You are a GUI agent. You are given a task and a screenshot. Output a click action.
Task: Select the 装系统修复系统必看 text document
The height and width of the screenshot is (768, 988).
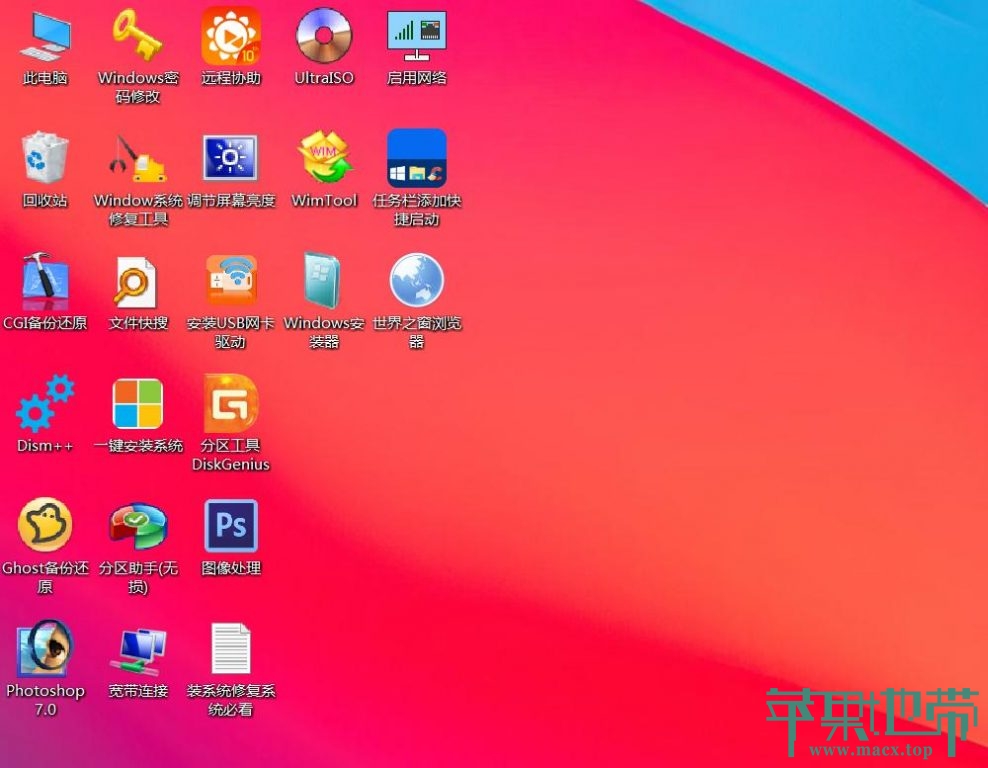(231, 650)
